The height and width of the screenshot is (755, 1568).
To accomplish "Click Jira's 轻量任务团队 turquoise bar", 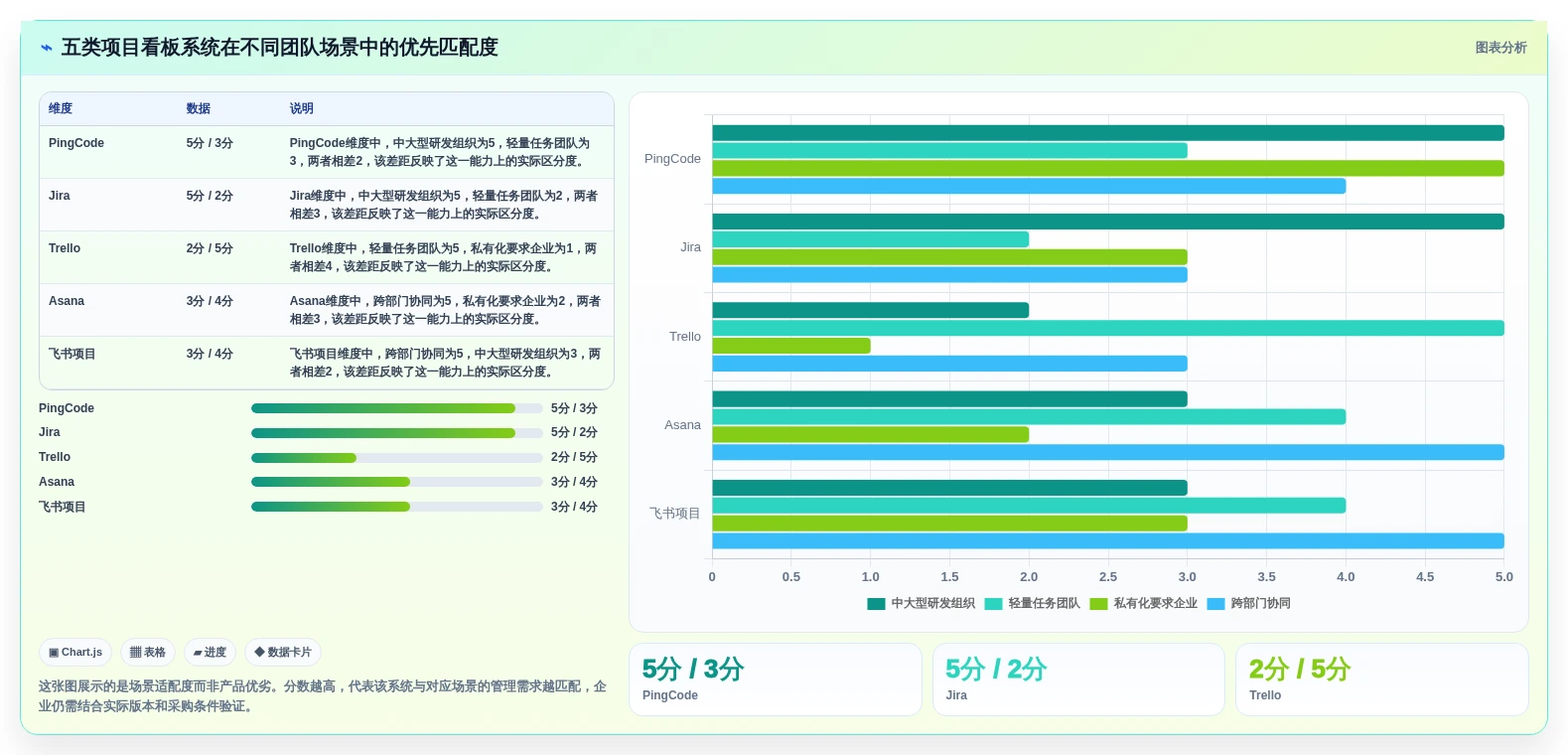I will (871, 239).
